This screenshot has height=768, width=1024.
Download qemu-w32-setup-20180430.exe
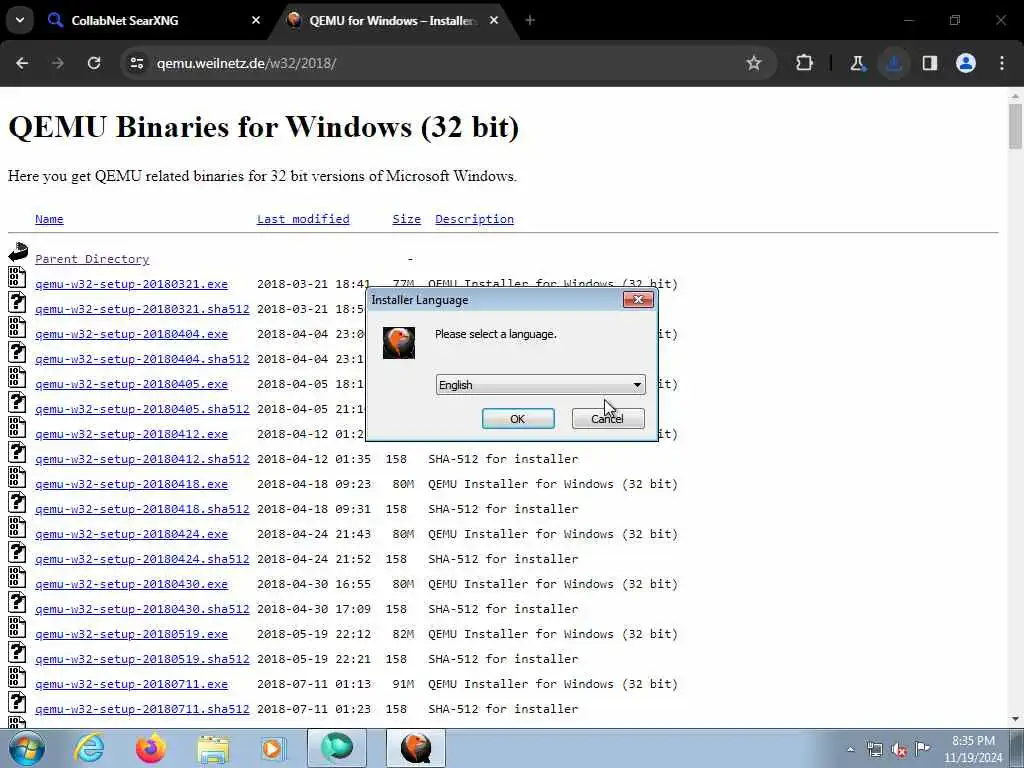(131, 584)
